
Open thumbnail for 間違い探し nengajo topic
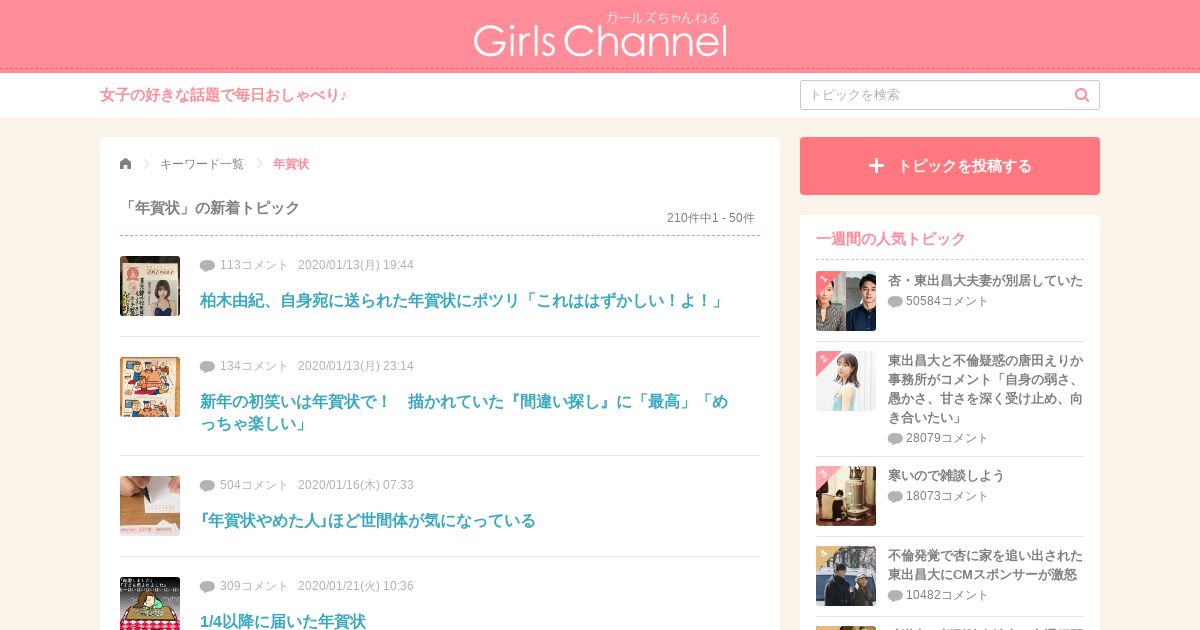(150, 387)
